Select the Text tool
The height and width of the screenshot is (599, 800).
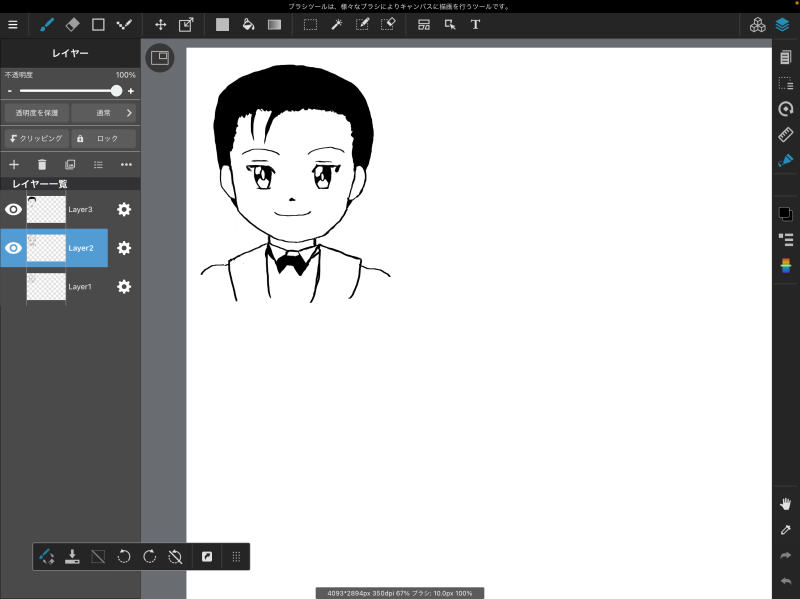click(x=475, y=24)
